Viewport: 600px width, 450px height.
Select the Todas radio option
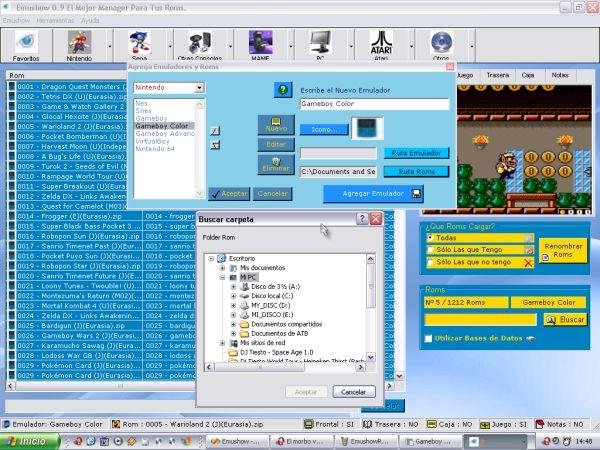click(430, 238)
